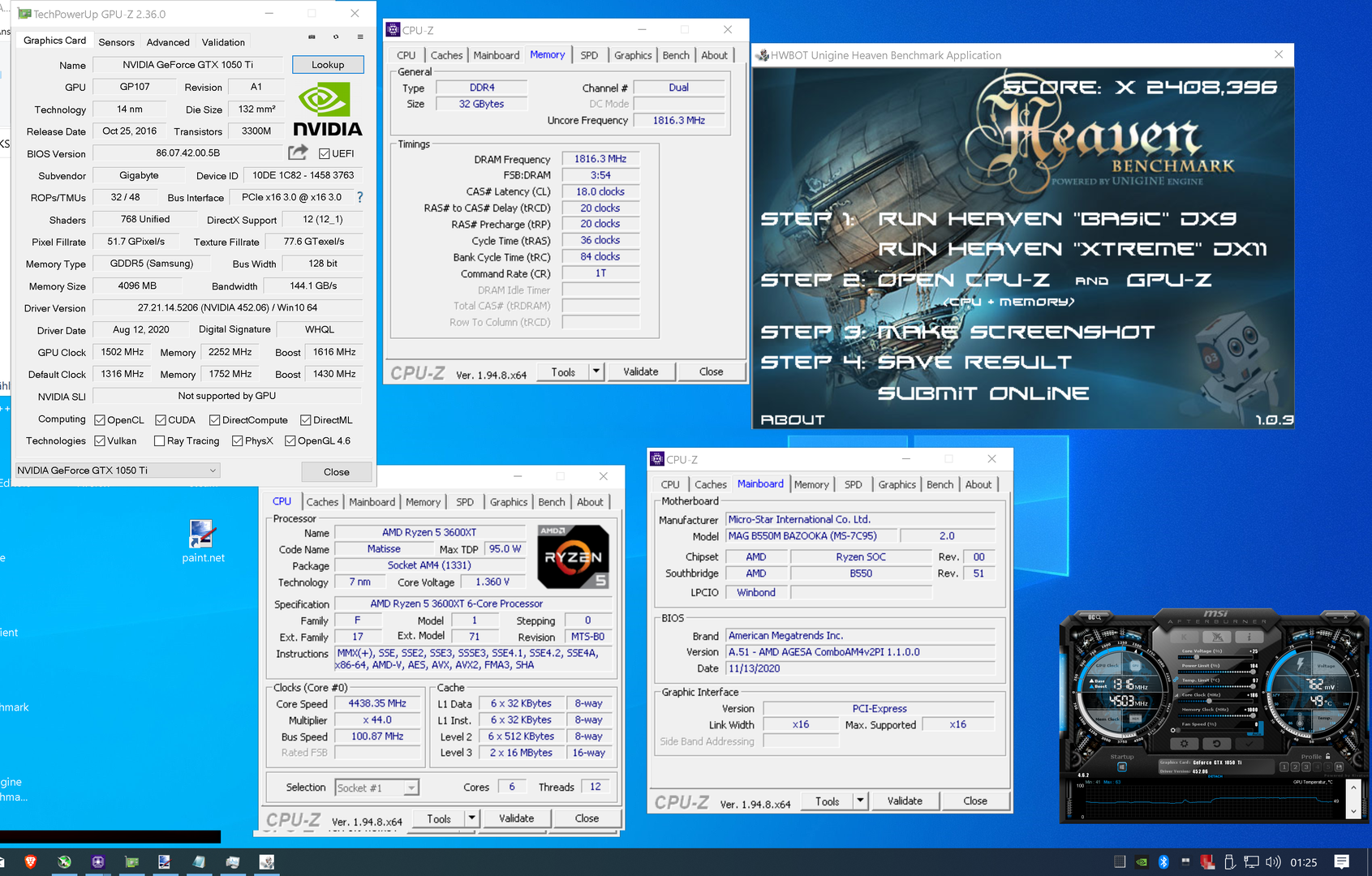1372x876 pixels.
Task: Click Afterburner info 'i' button
Action: point(1249,638)
